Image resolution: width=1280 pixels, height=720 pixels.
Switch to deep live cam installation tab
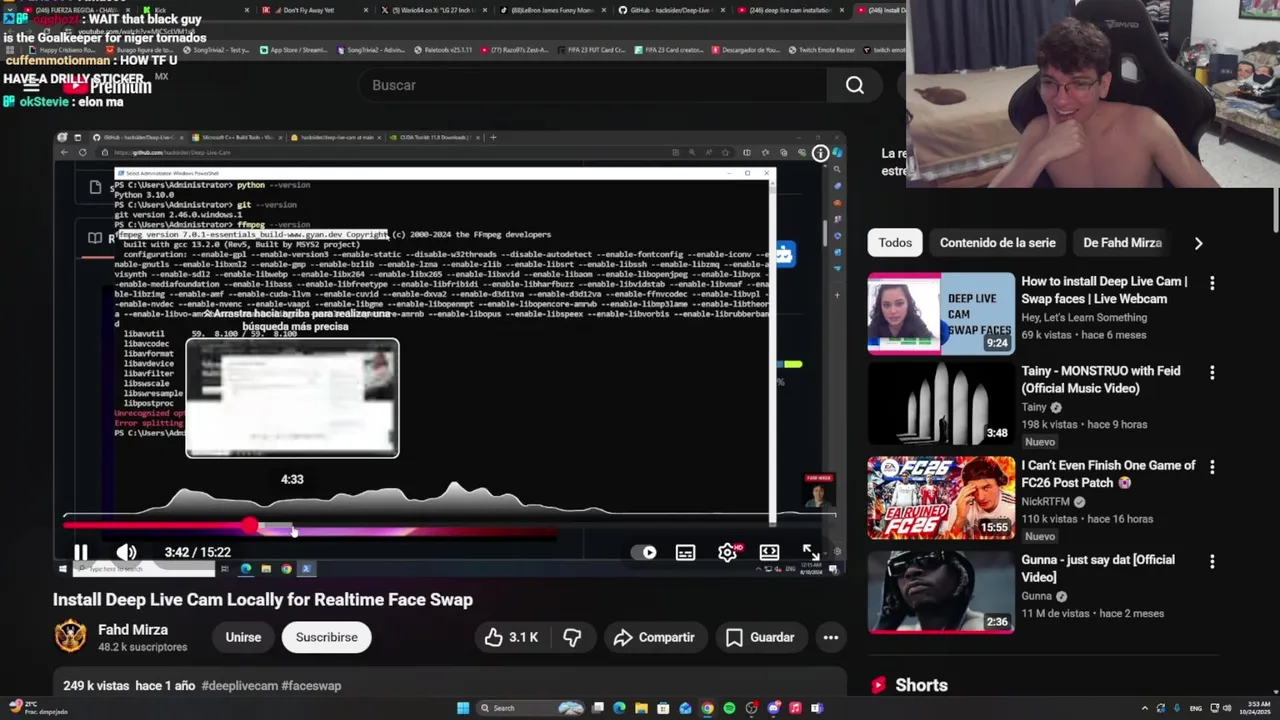coord(790,10)
